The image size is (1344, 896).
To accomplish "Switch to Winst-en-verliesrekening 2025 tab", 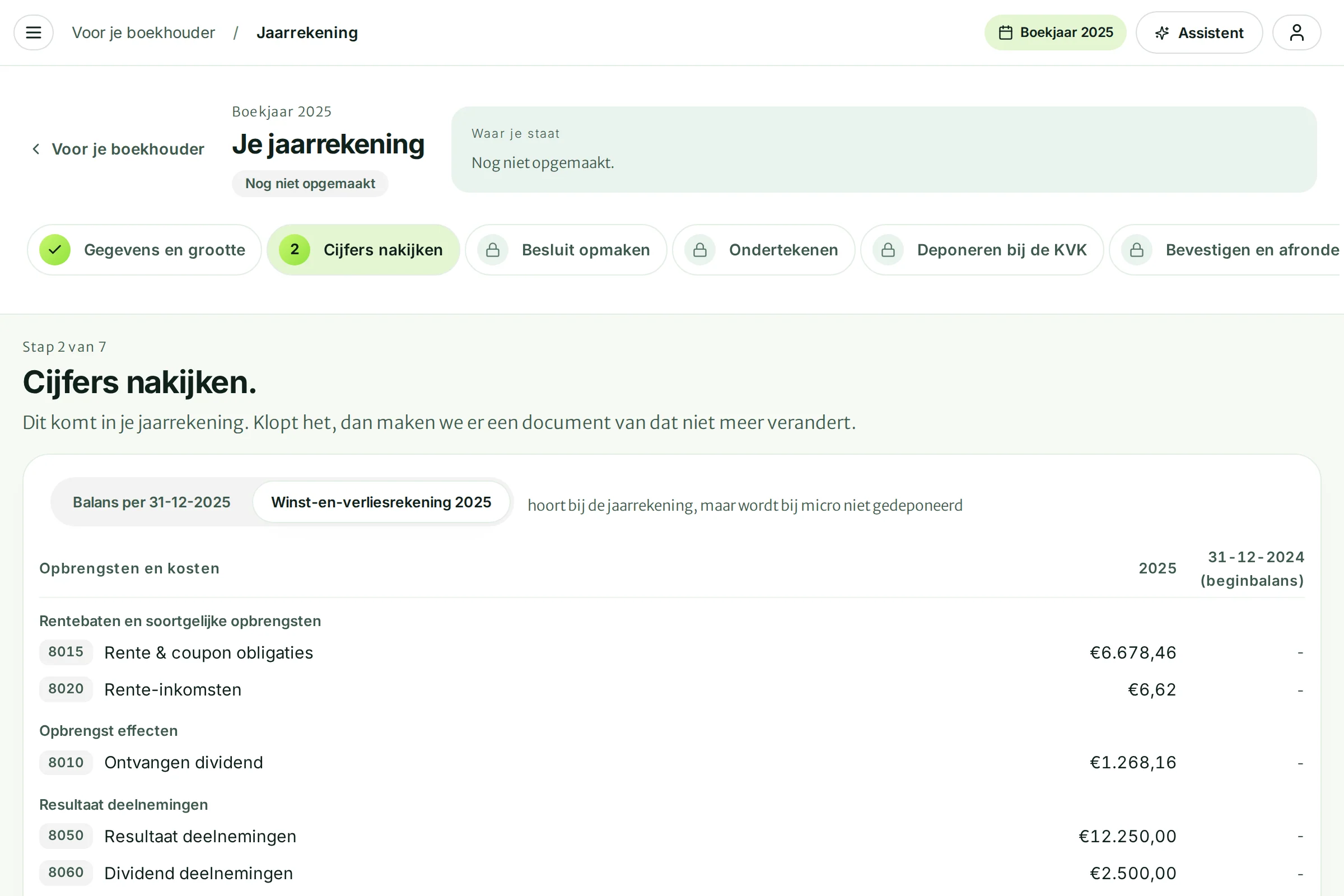I will (x=381, y=502).
